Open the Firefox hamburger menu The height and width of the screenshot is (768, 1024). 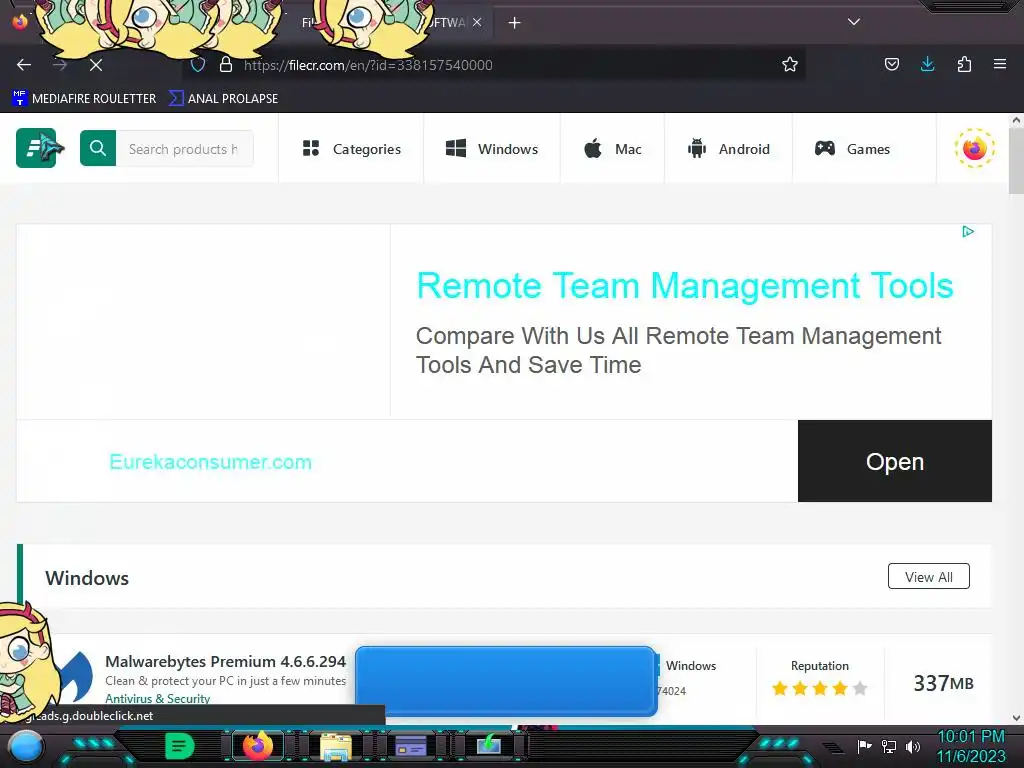pos(999,64)
